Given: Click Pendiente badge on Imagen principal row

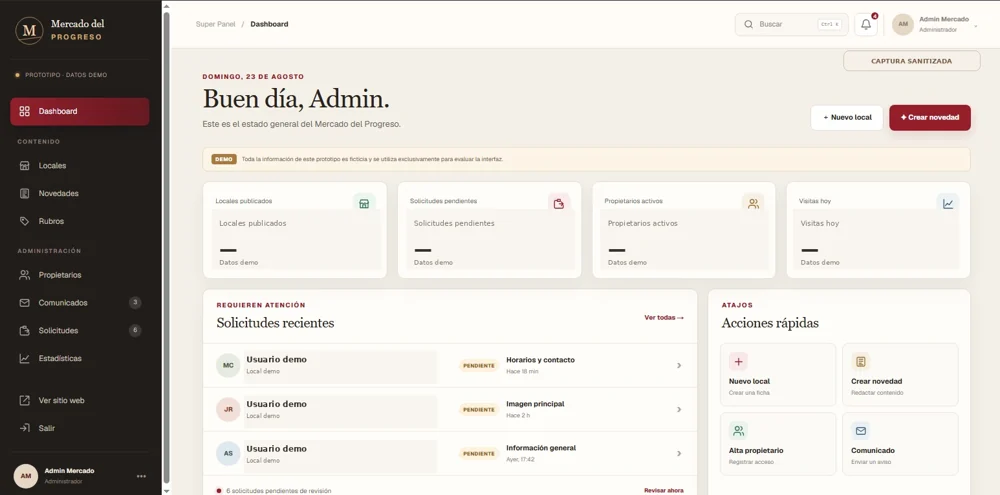Looking at the screenshot, I should (x=478, y=410).
